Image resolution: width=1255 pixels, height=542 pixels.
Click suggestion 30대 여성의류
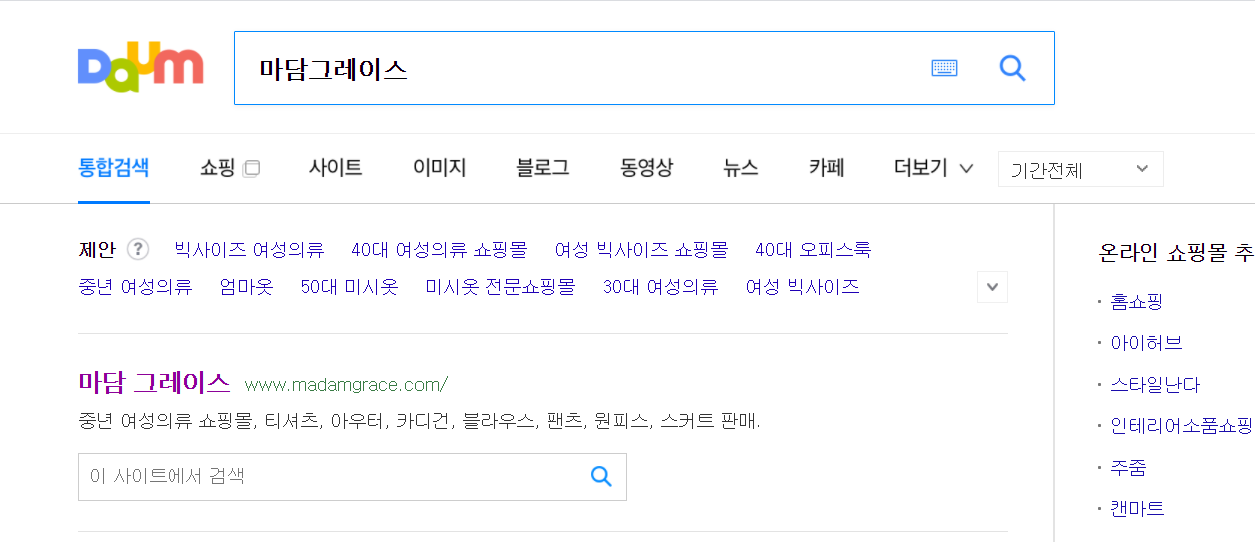click(660, 287)
